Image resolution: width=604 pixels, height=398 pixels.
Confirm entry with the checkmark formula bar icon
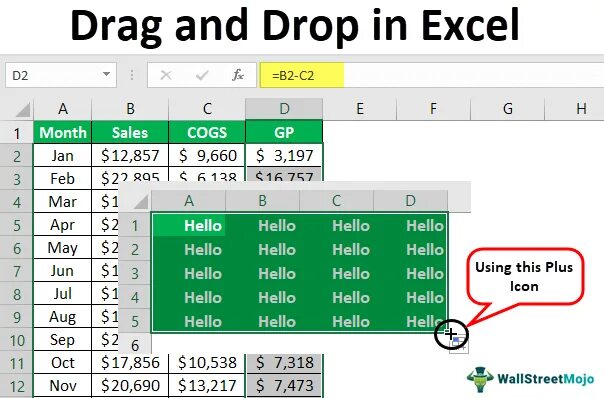[202, 75]
